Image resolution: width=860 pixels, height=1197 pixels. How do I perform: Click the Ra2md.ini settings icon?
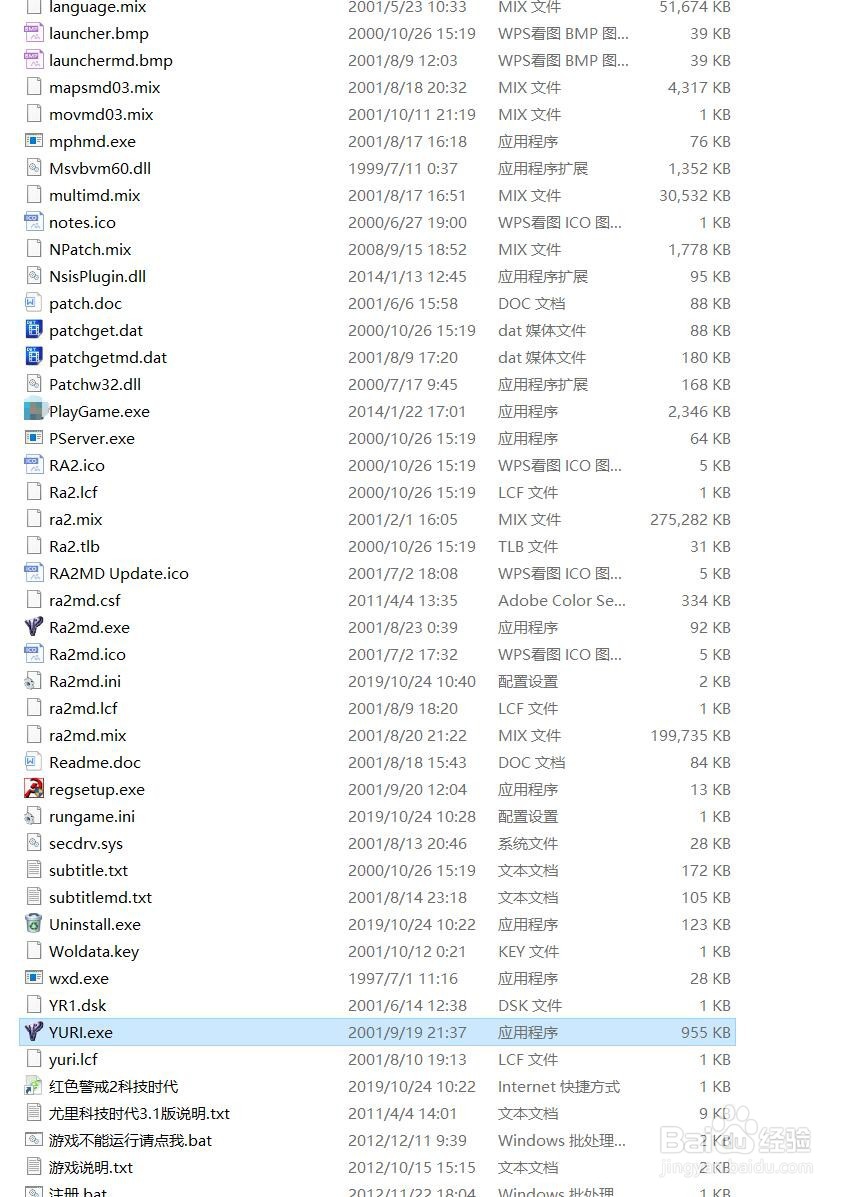point(34,682)
